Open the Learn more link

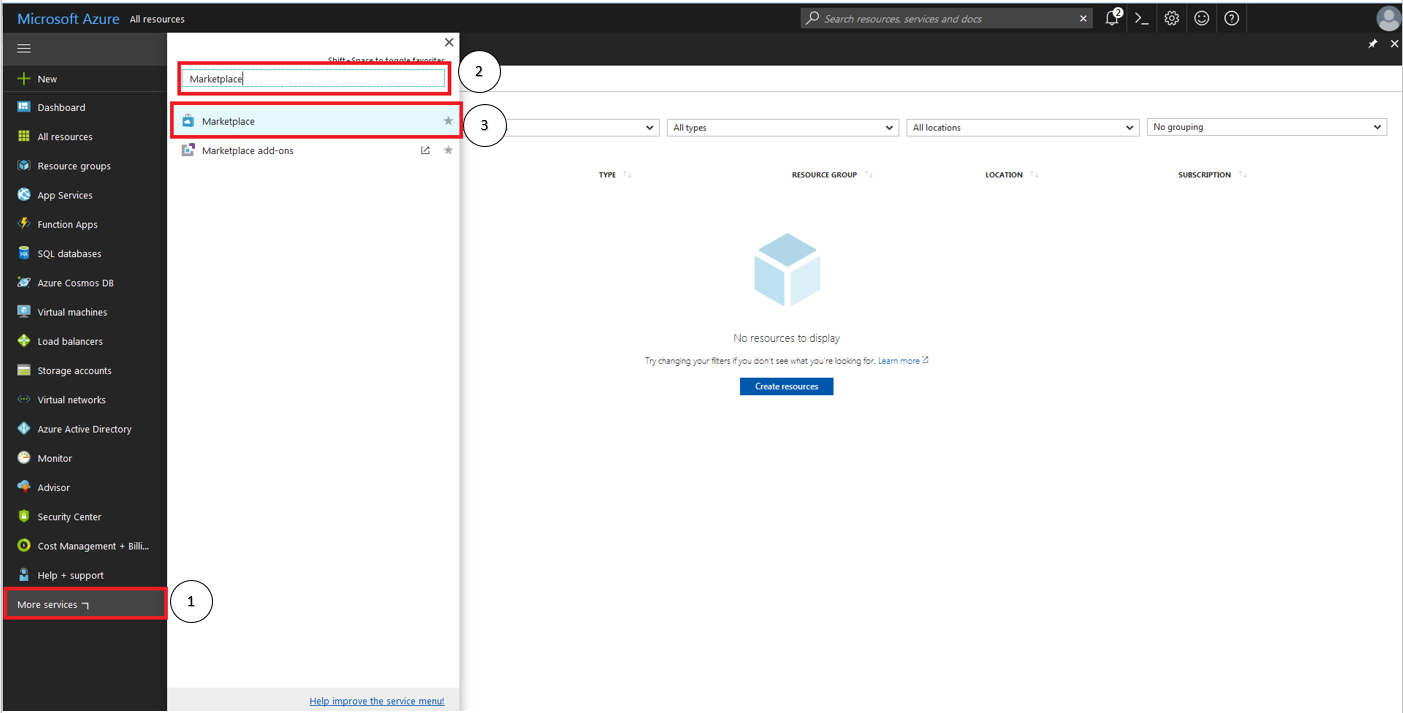tap(899, 361)
